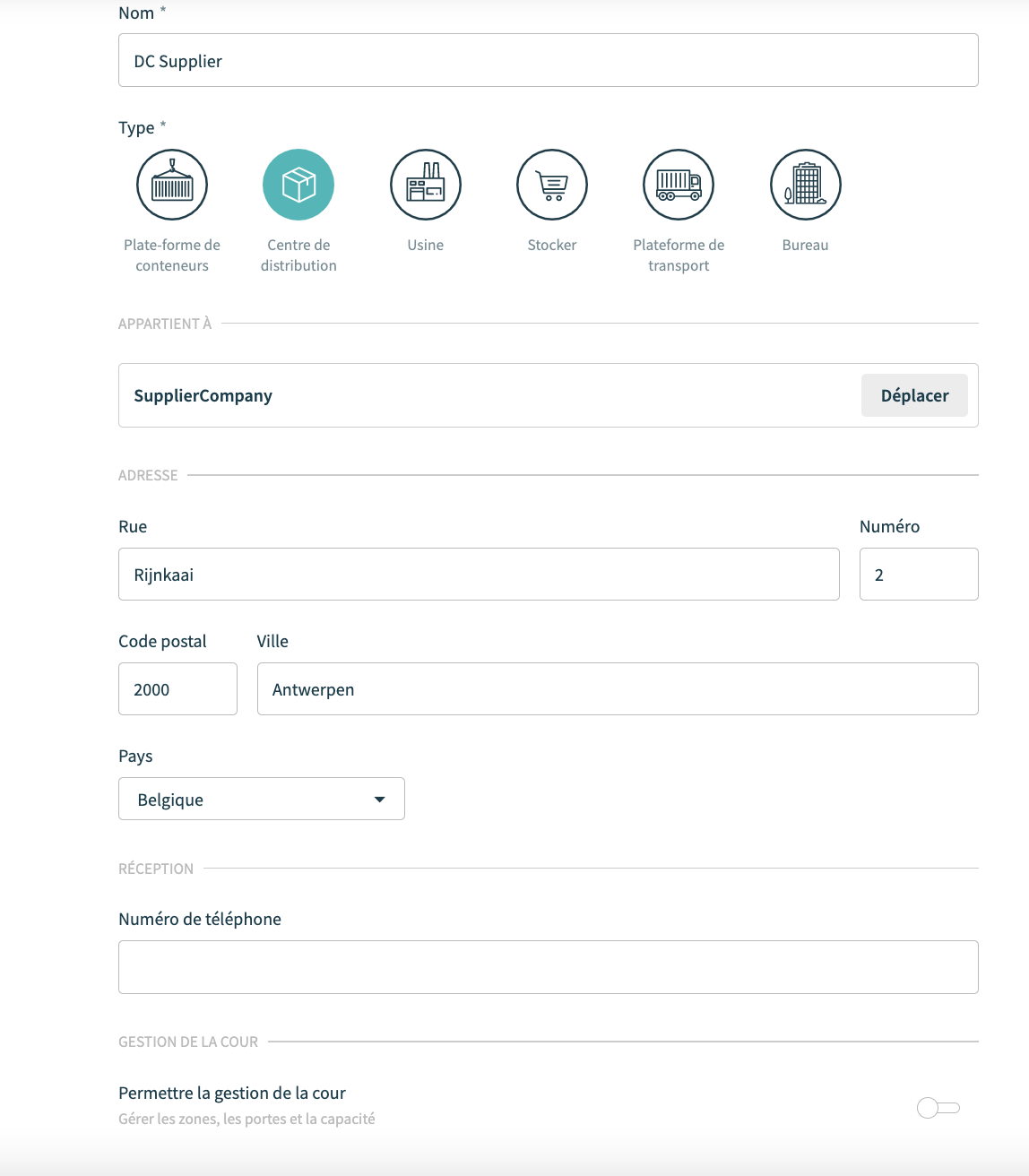1029x1176 pixels.
Task: Click the Plateforme de transport label text
Action: coord(679,255)
